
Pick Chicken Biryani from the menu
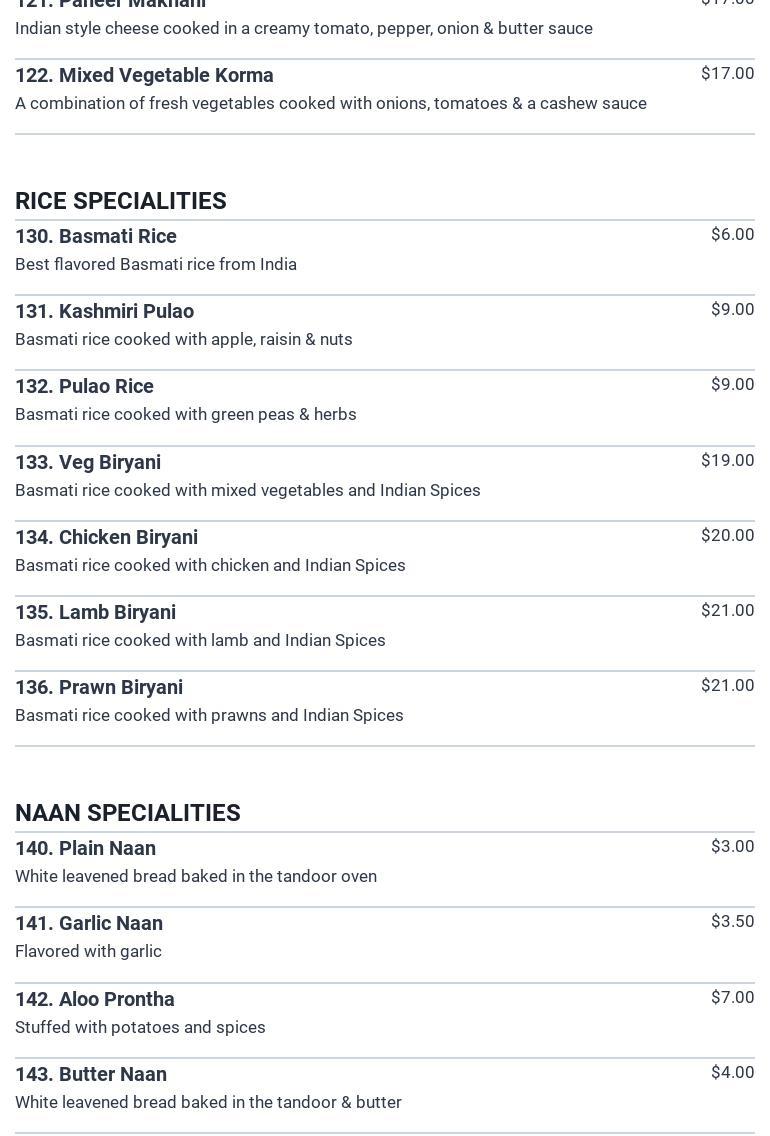[x=106, y=537]
